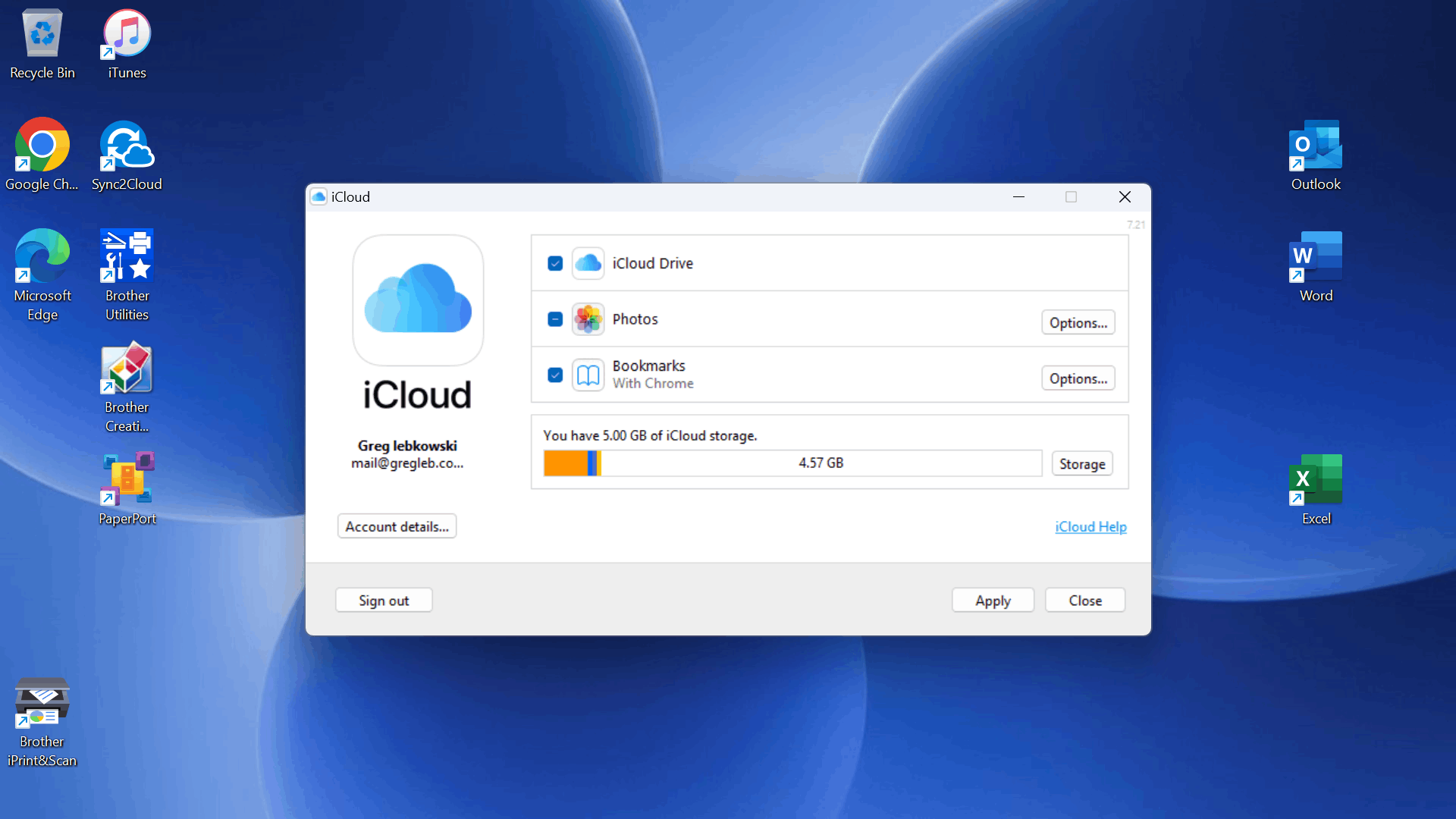1456x819 pixels.
Task: Open Brother Utilities shortcut
Action: [127, 275]
